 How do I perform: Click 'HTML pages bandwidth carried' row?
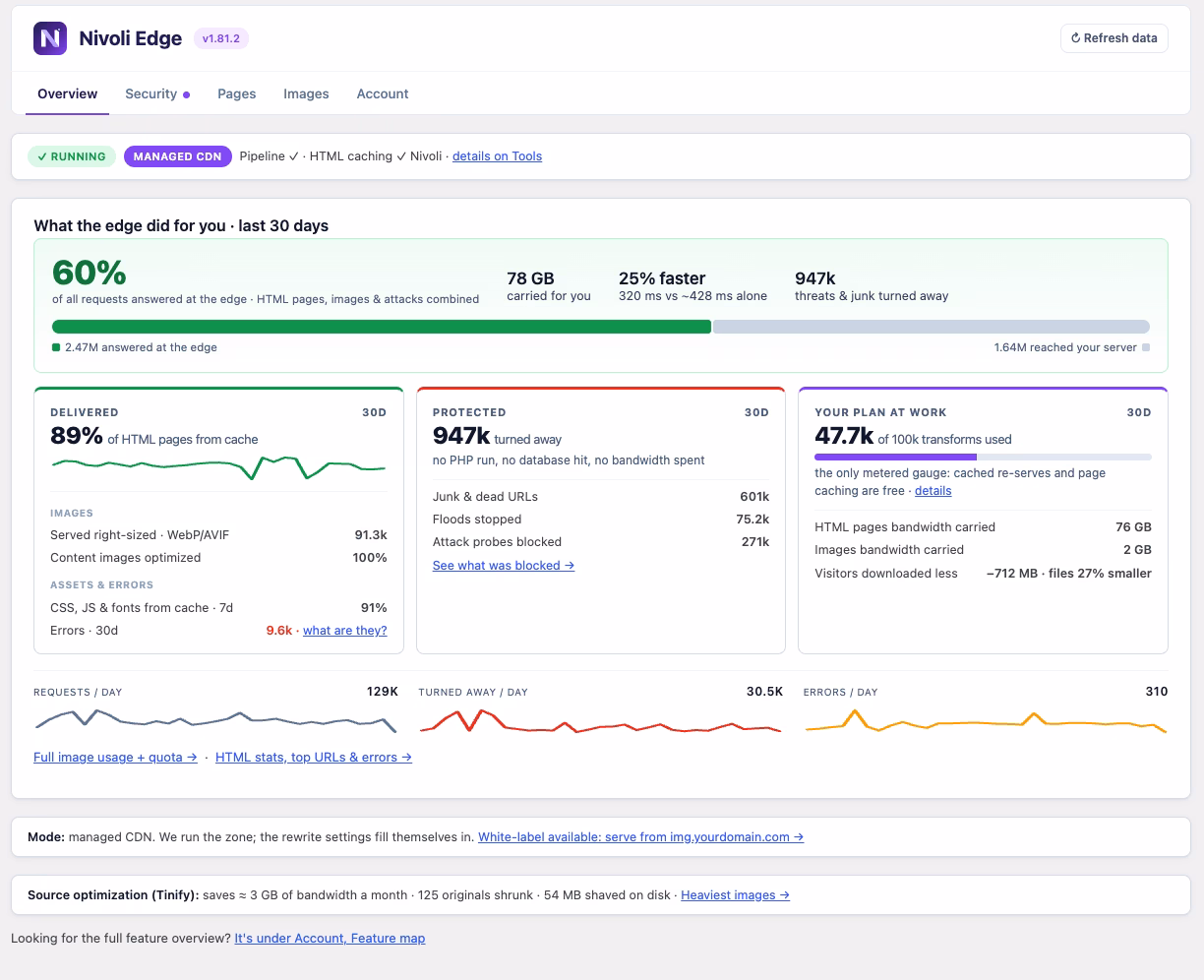[x=983, y=527]
